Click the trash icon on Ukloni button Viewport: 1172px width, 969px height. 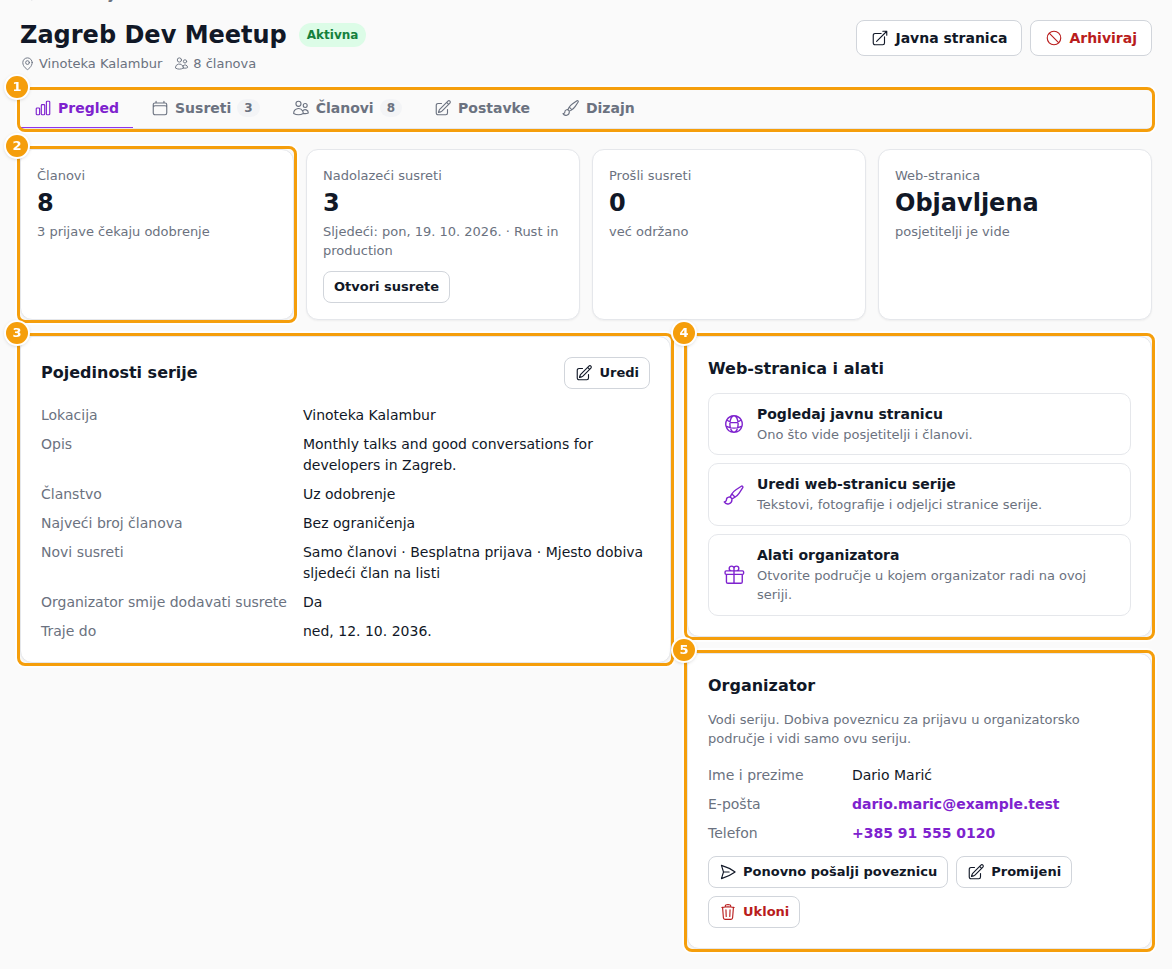tap(727, 912)
